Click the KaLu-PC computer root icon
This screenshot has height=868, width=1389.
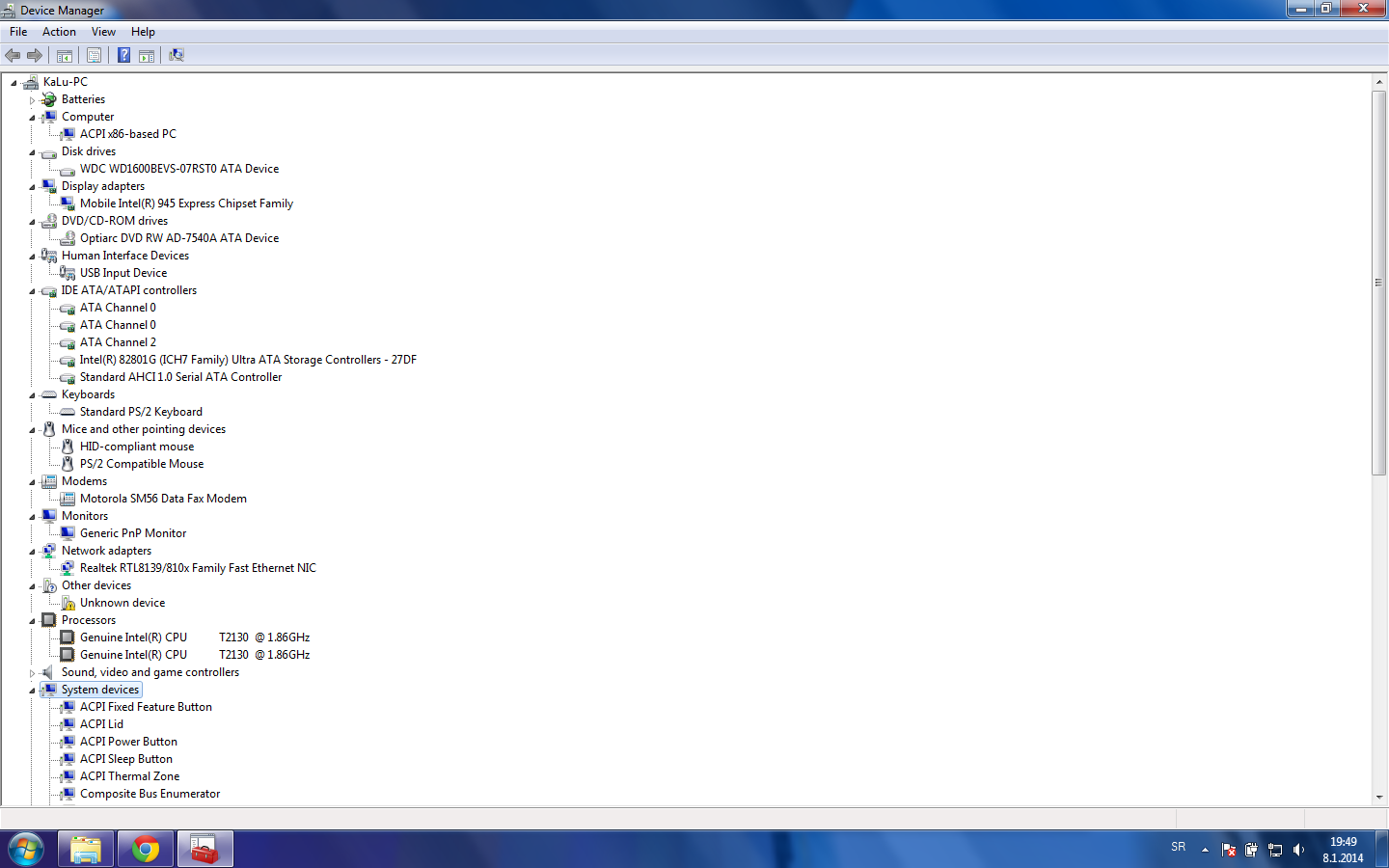[x=31, y=82]
